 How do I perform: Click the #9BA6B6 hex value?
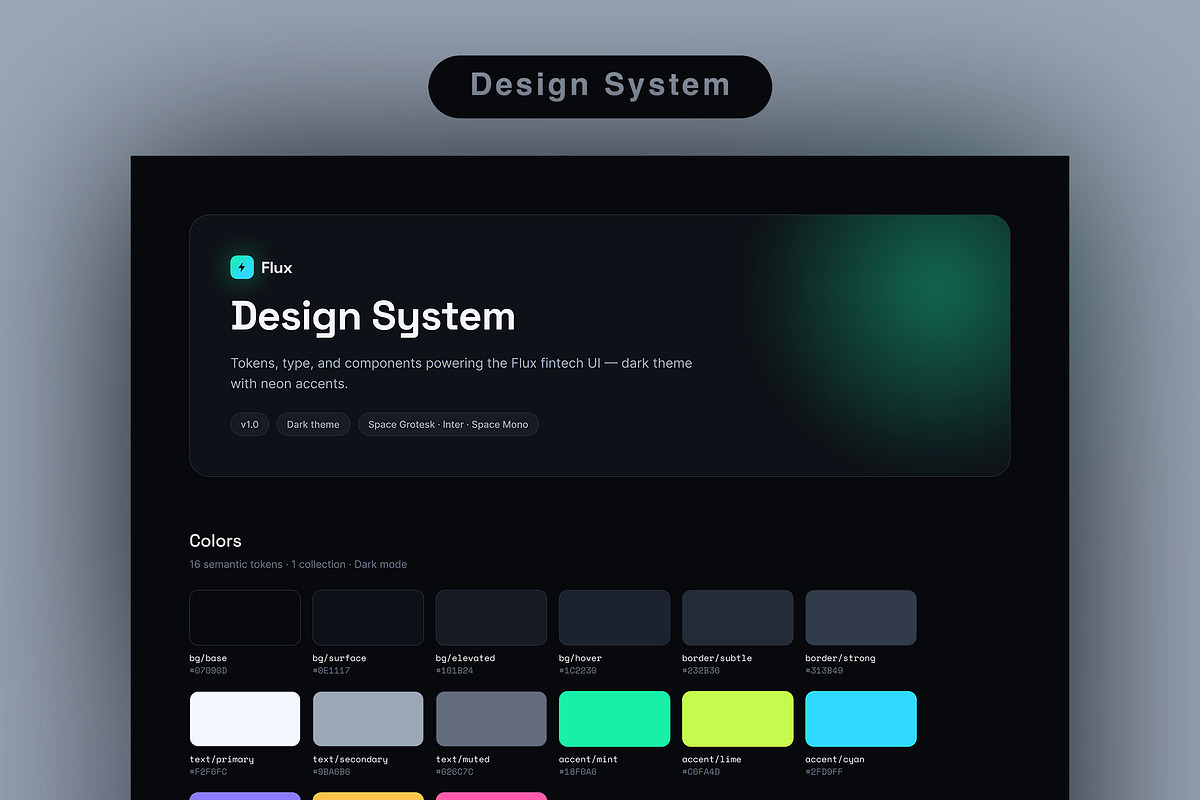(x=332, y=772)
